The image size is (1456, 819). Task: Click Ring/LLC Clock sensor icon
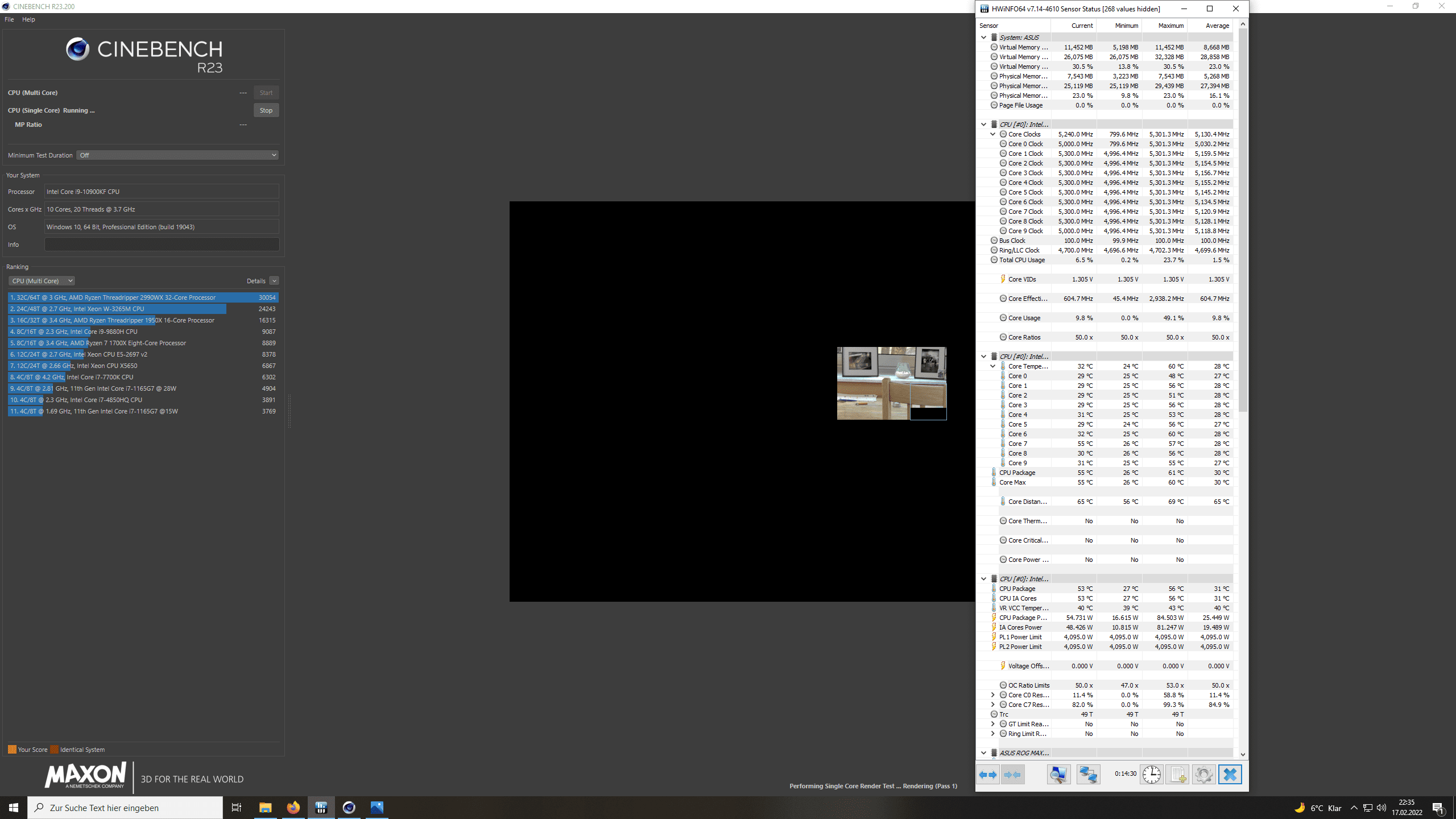point(994,250)
